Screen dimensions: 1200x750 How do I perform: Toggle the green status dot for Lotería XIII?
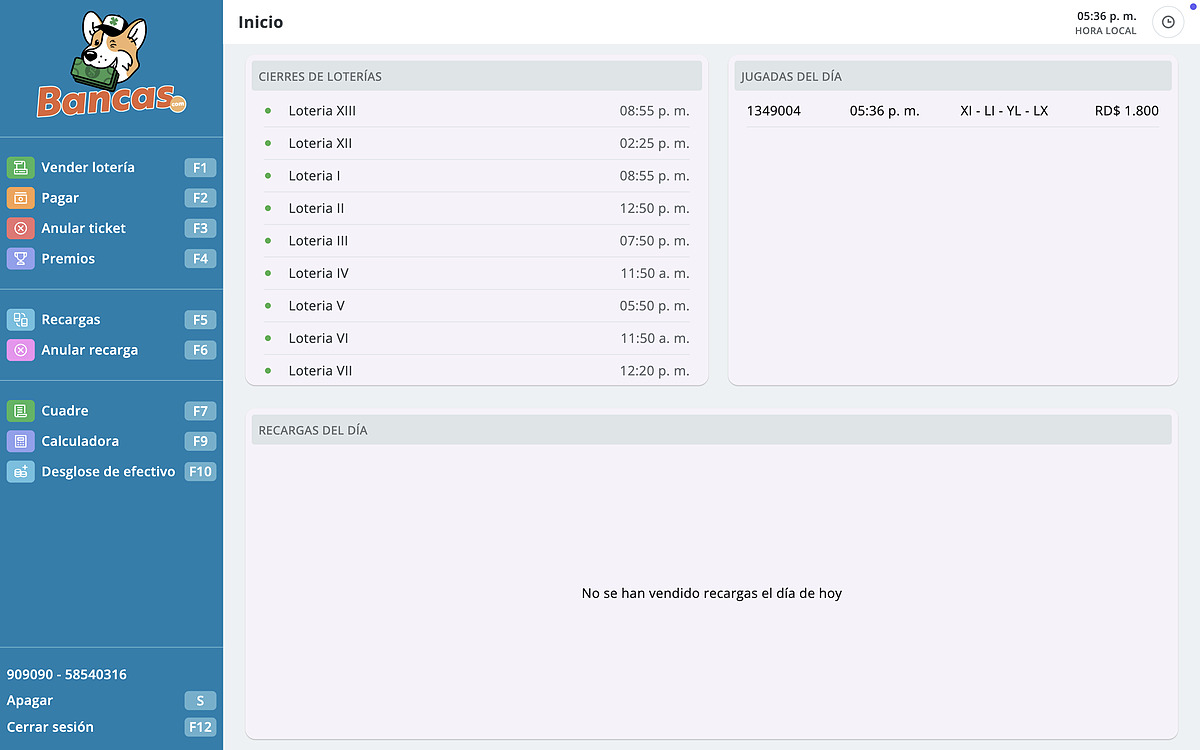[266, 110]
